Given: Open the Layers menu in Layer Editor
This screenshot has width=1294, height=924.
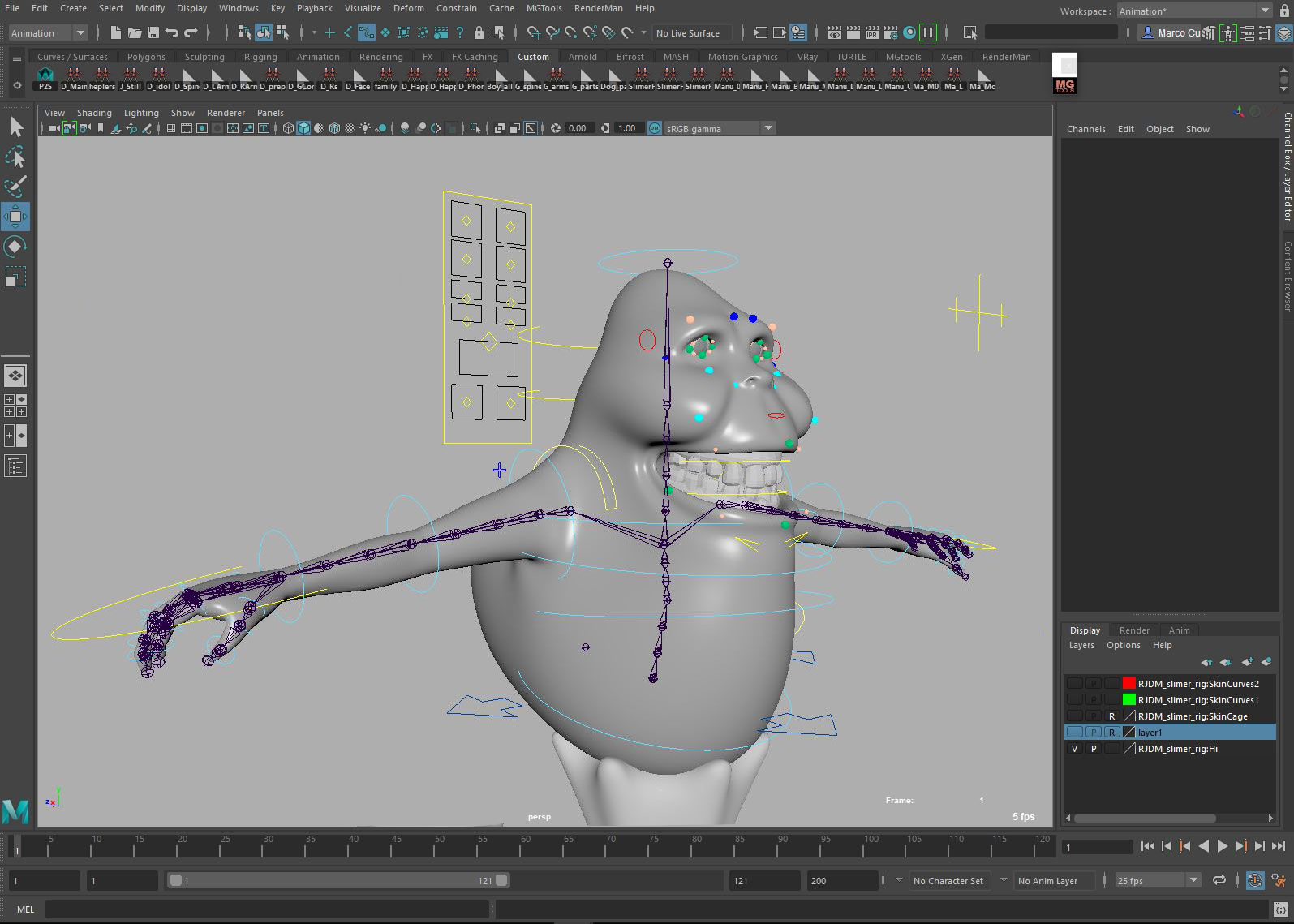Looking at the screenshot, I should point(1081,645).
